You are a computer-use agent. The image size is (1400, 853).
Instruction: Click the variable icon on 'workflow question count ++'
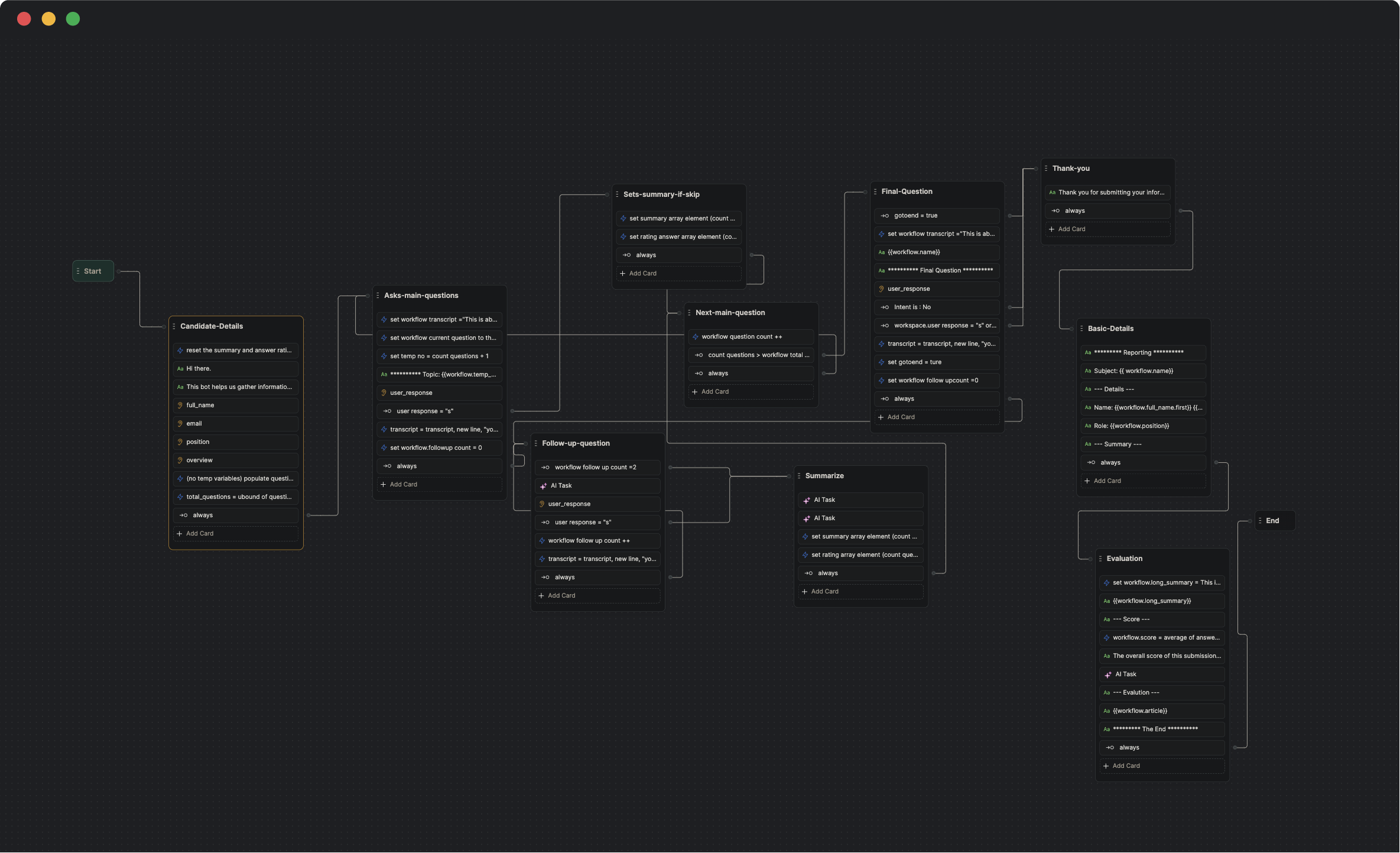tap(695, 336)
